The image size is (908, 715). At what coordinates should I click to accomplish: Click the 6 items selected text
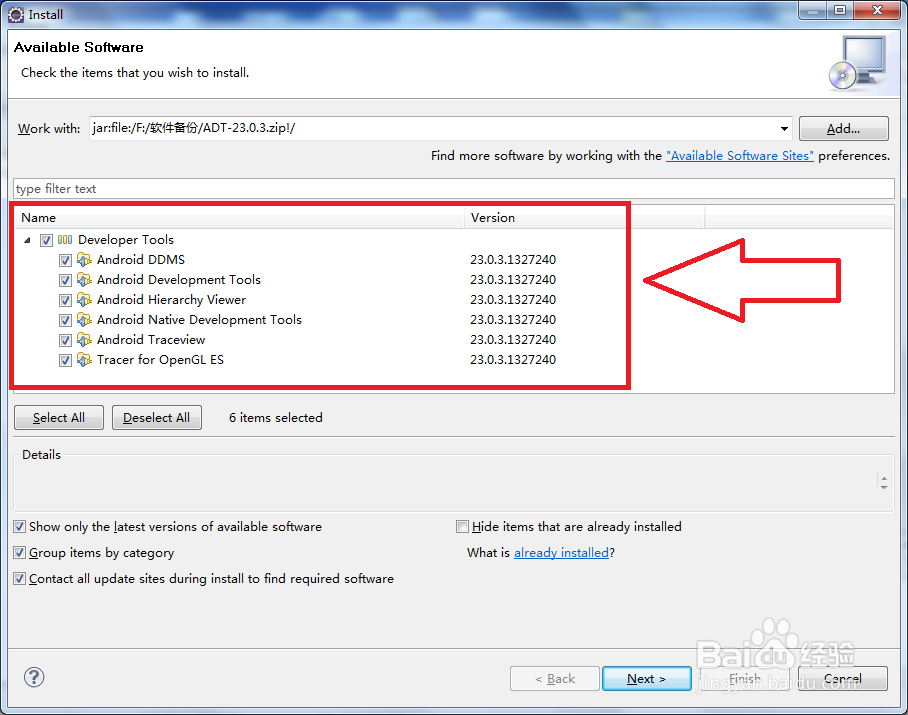[x=276, y=417]
